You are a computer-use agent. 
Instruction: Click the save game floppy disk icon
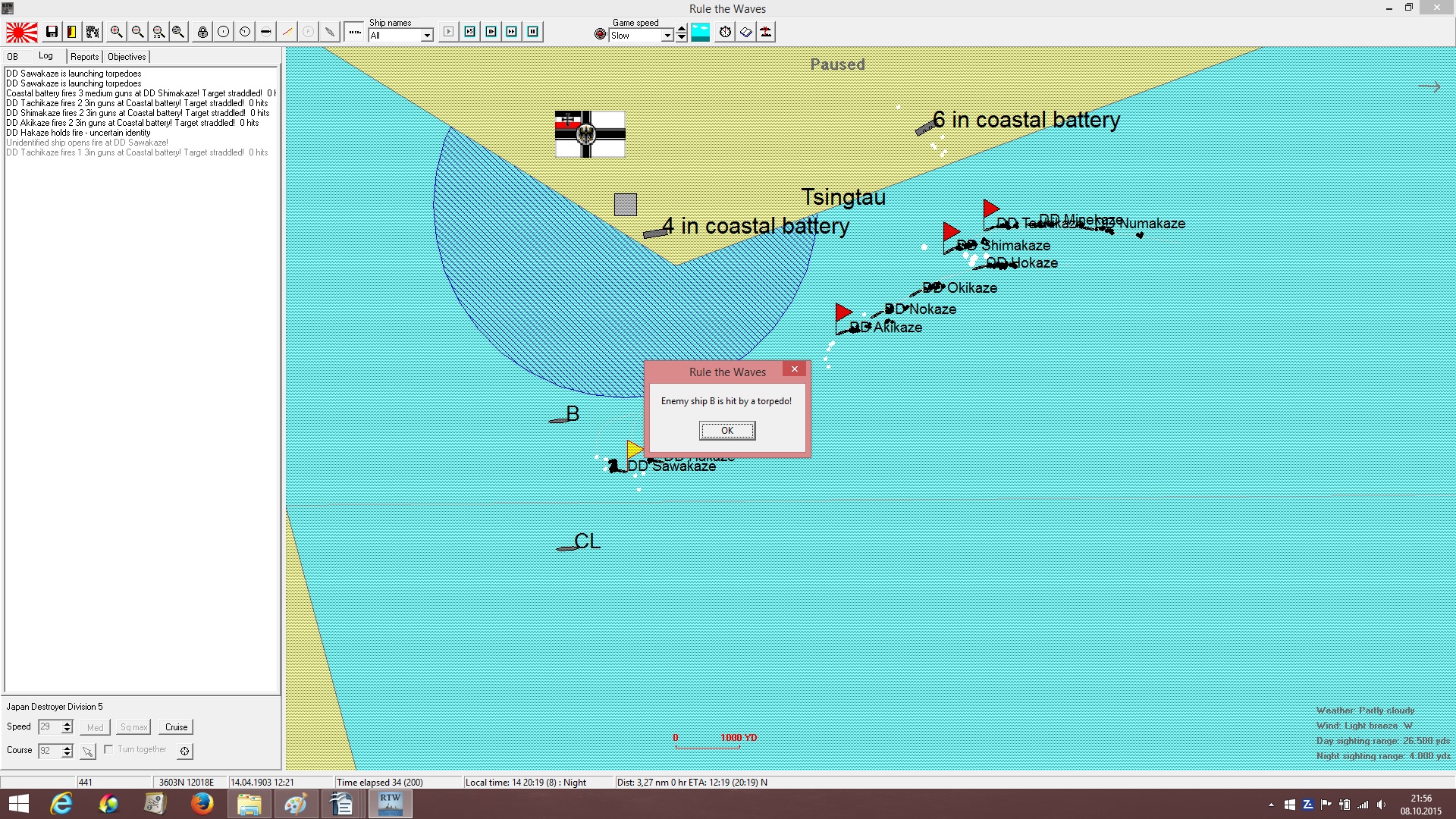(52, 32)
